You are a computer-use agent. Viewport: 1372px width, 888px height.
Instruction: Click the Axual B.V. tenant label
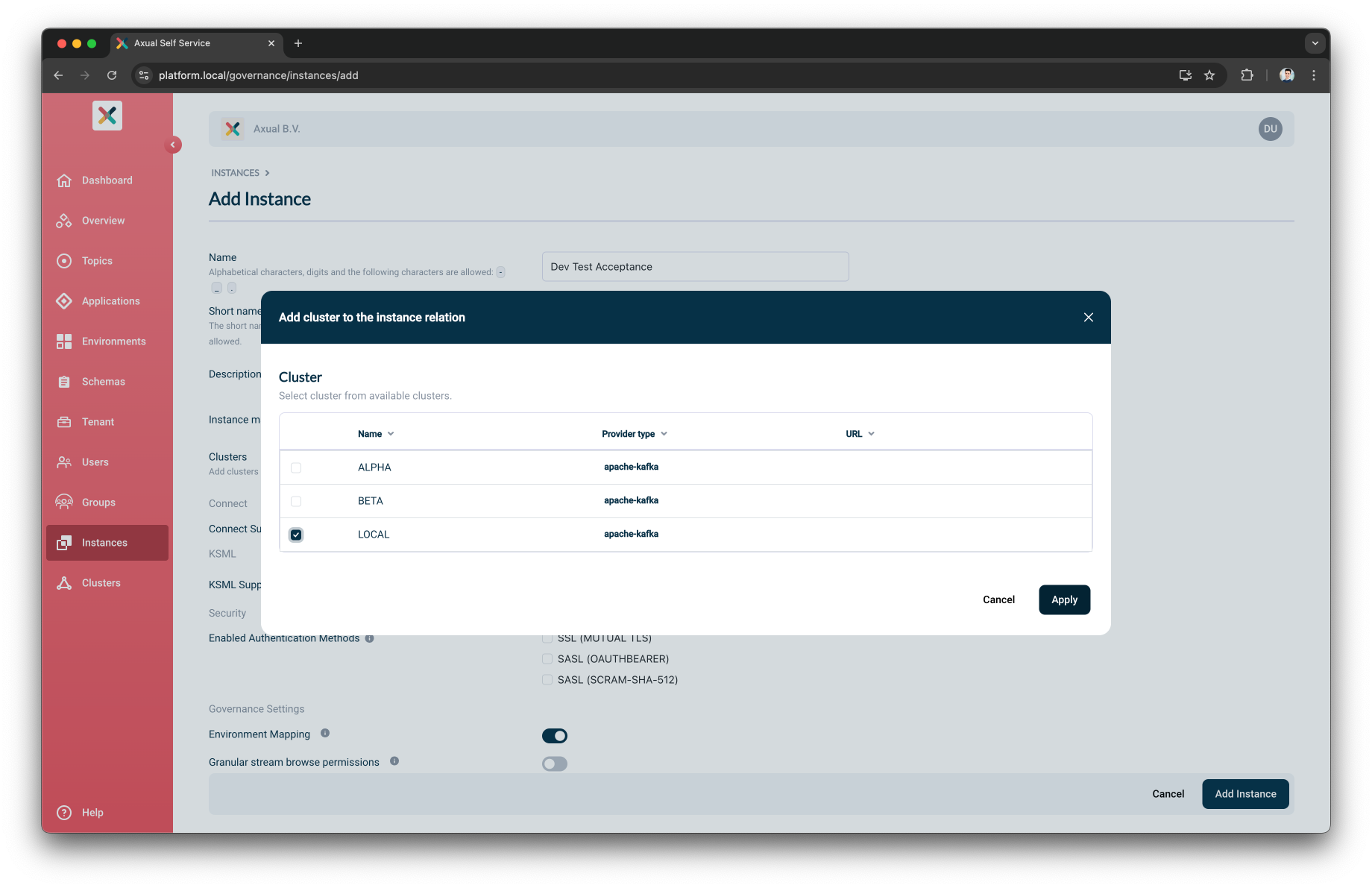(277, 129)
